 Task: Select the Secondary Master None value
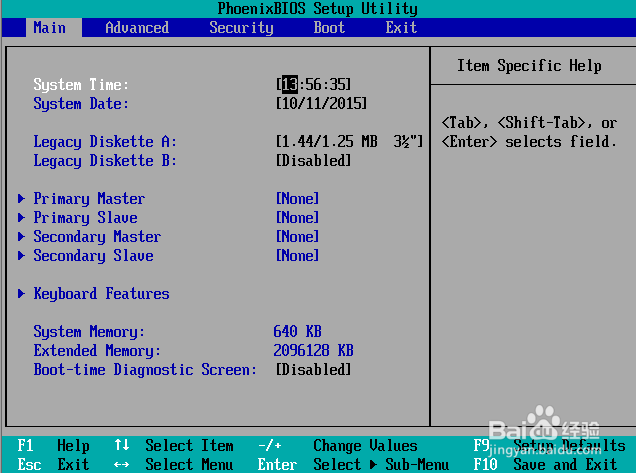pos(297,236)
